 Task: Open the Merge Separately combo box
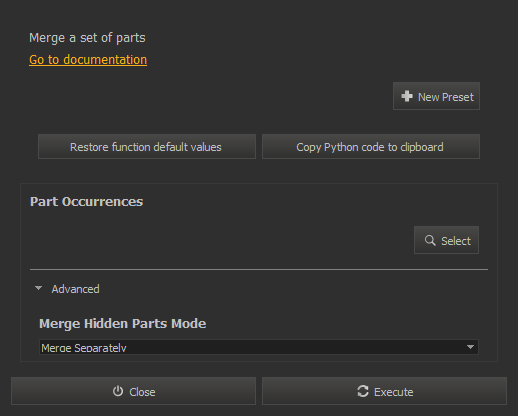(259, 347)
